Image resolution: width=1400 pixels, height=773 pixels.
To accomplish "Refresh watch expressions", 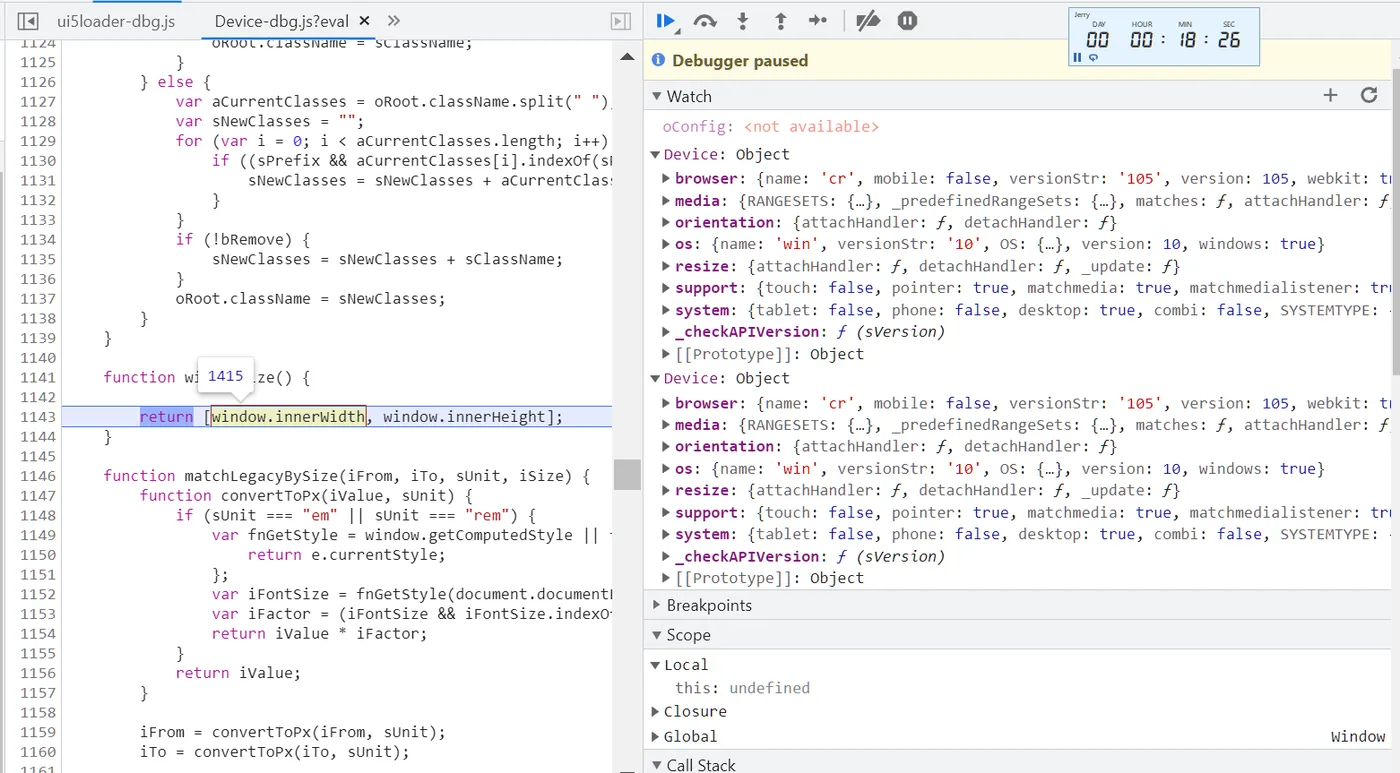I will [x=1369, y=96].
